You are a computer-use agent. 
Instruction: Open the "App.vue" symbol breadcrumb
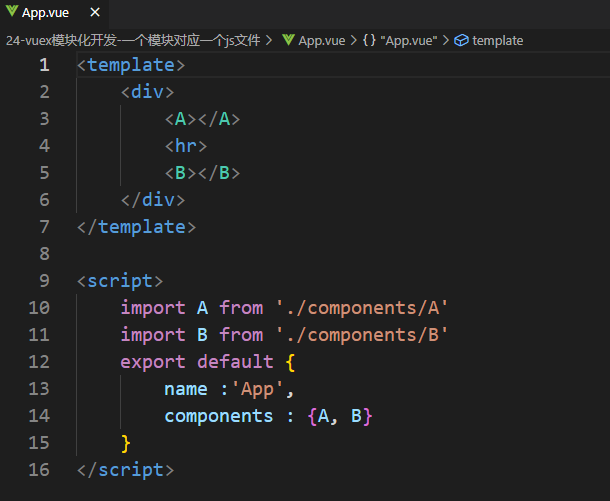click(x=408, y=40)
